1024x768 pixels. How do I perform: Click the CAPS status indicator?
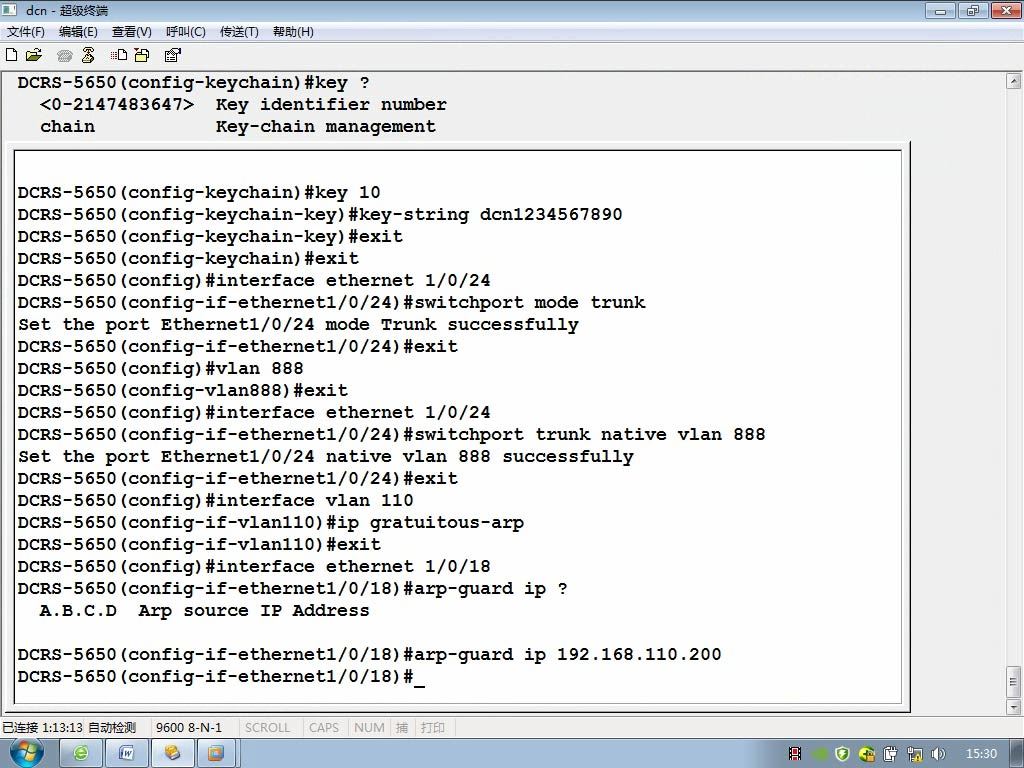(x=324, y=727)
